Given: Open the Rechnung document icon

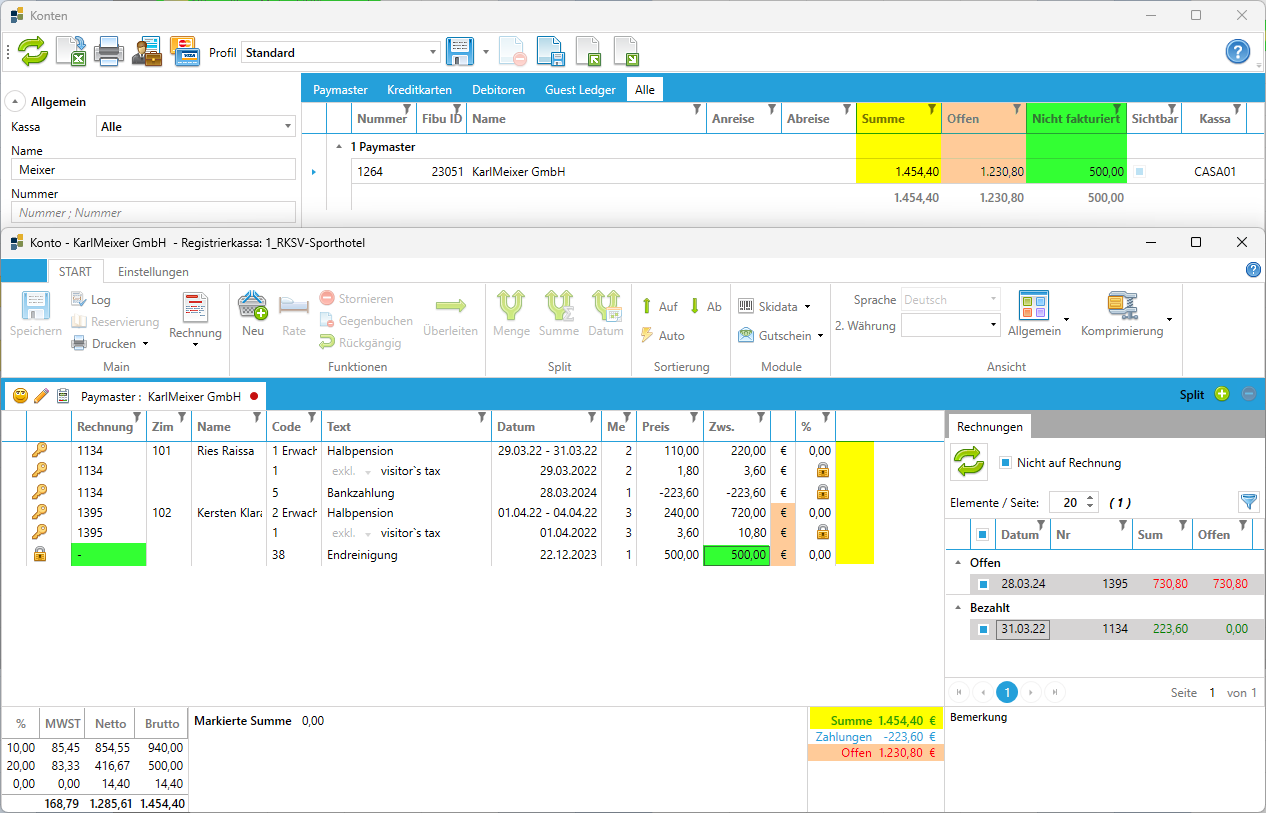Looking at the screenshot, I should pyautogui.click(x=195, y=308).
